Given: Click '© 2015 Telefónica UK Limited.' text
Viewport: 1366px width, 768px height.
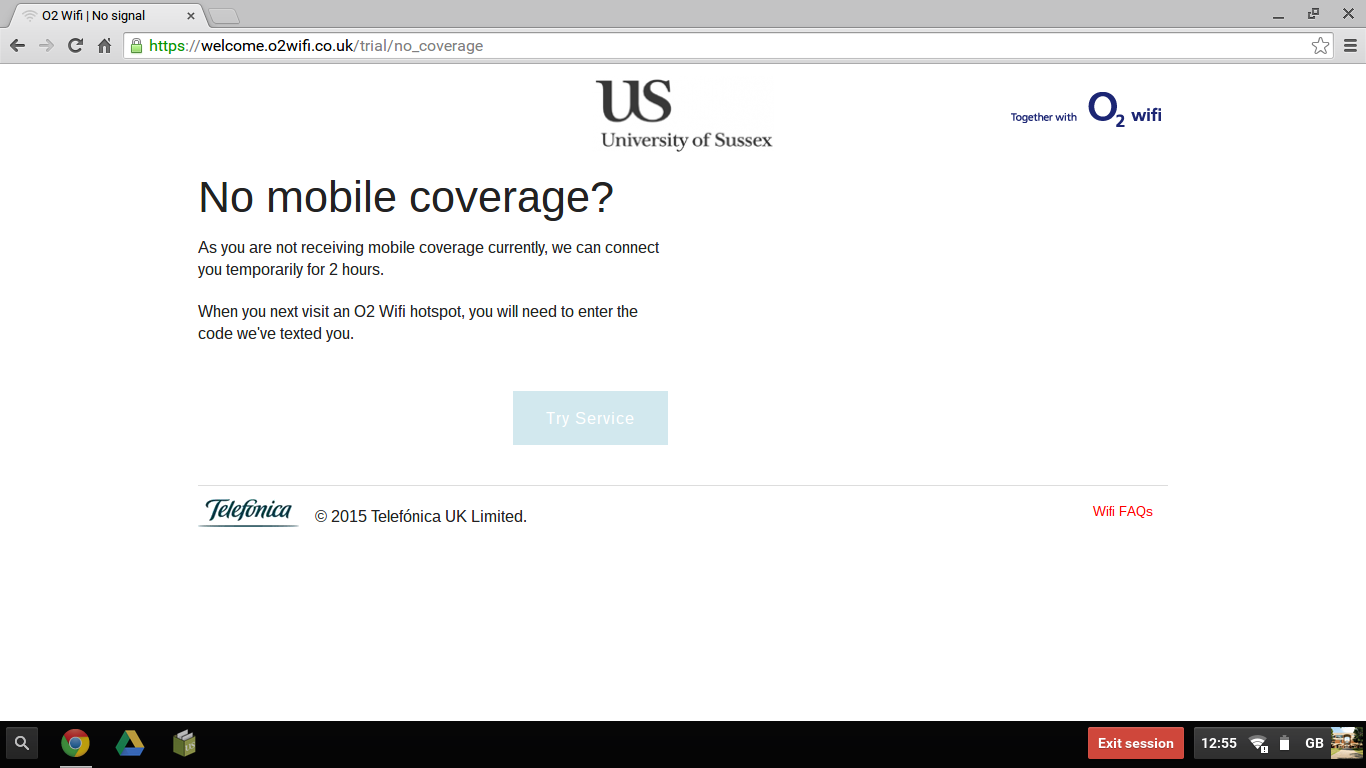Looking at the screenshot, I should coord(421,516).
